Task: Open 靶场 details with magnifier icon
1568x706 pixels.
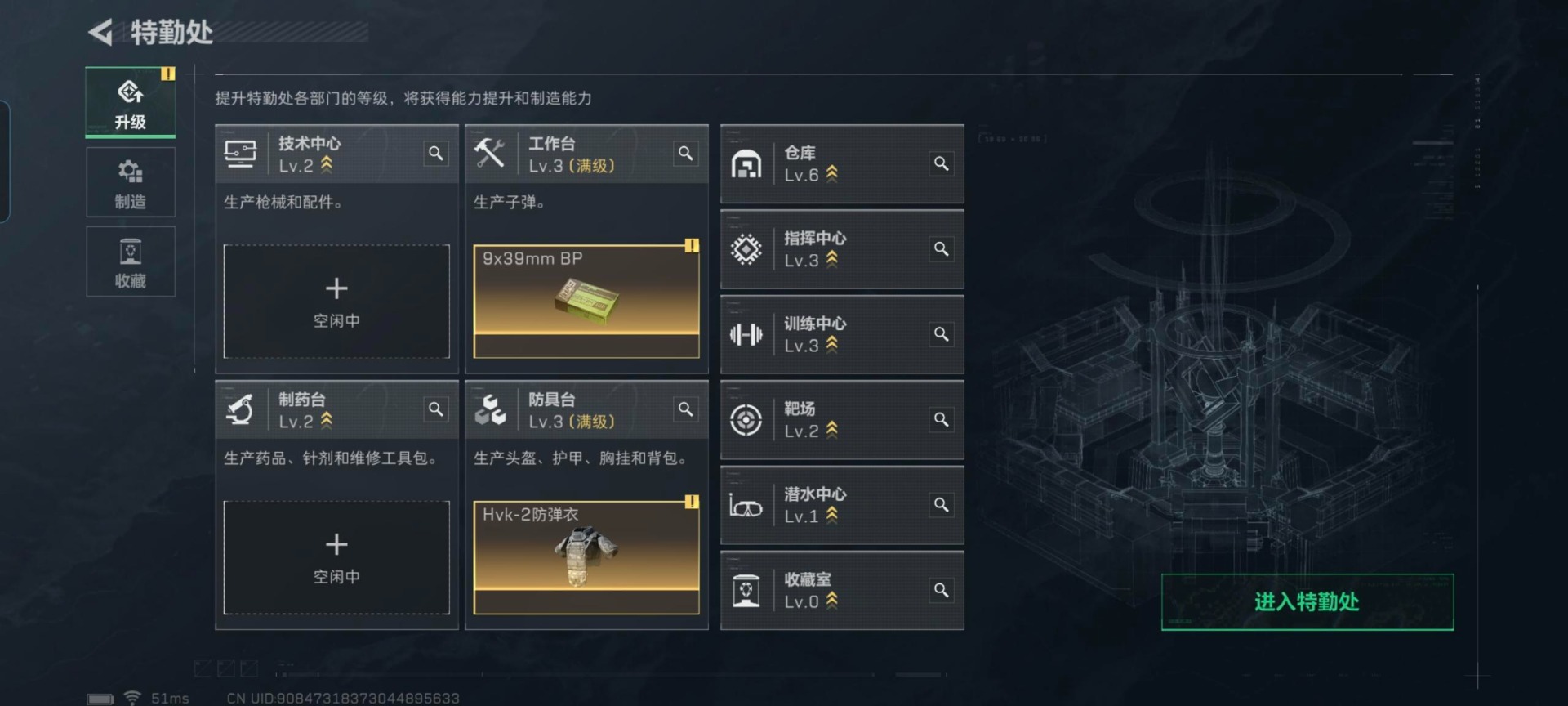Action: [942, 419]
